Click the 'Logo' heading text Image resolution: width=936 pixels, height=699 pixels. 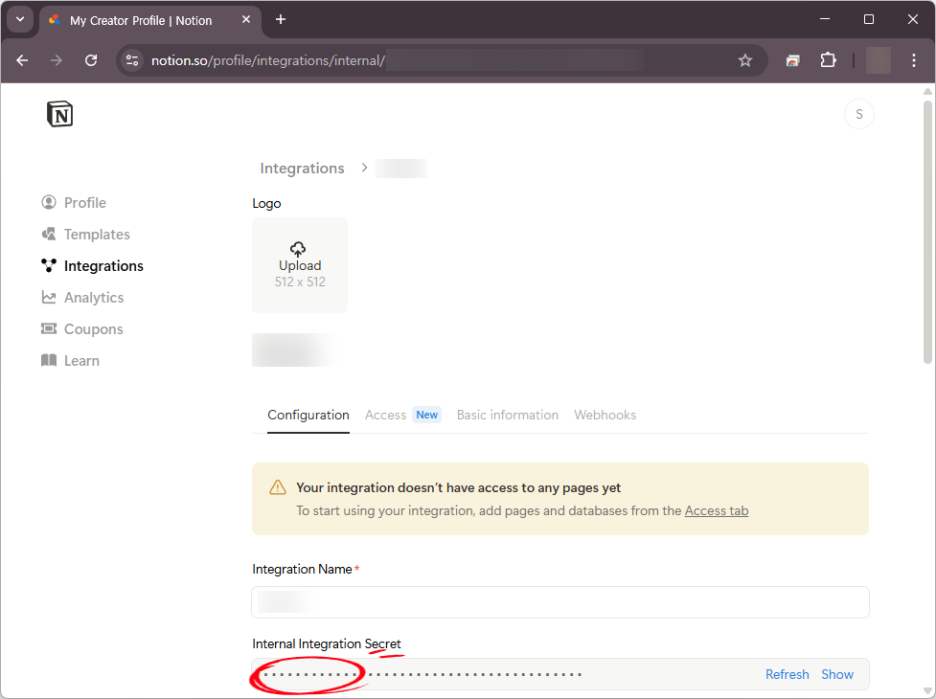click(266, 204)
